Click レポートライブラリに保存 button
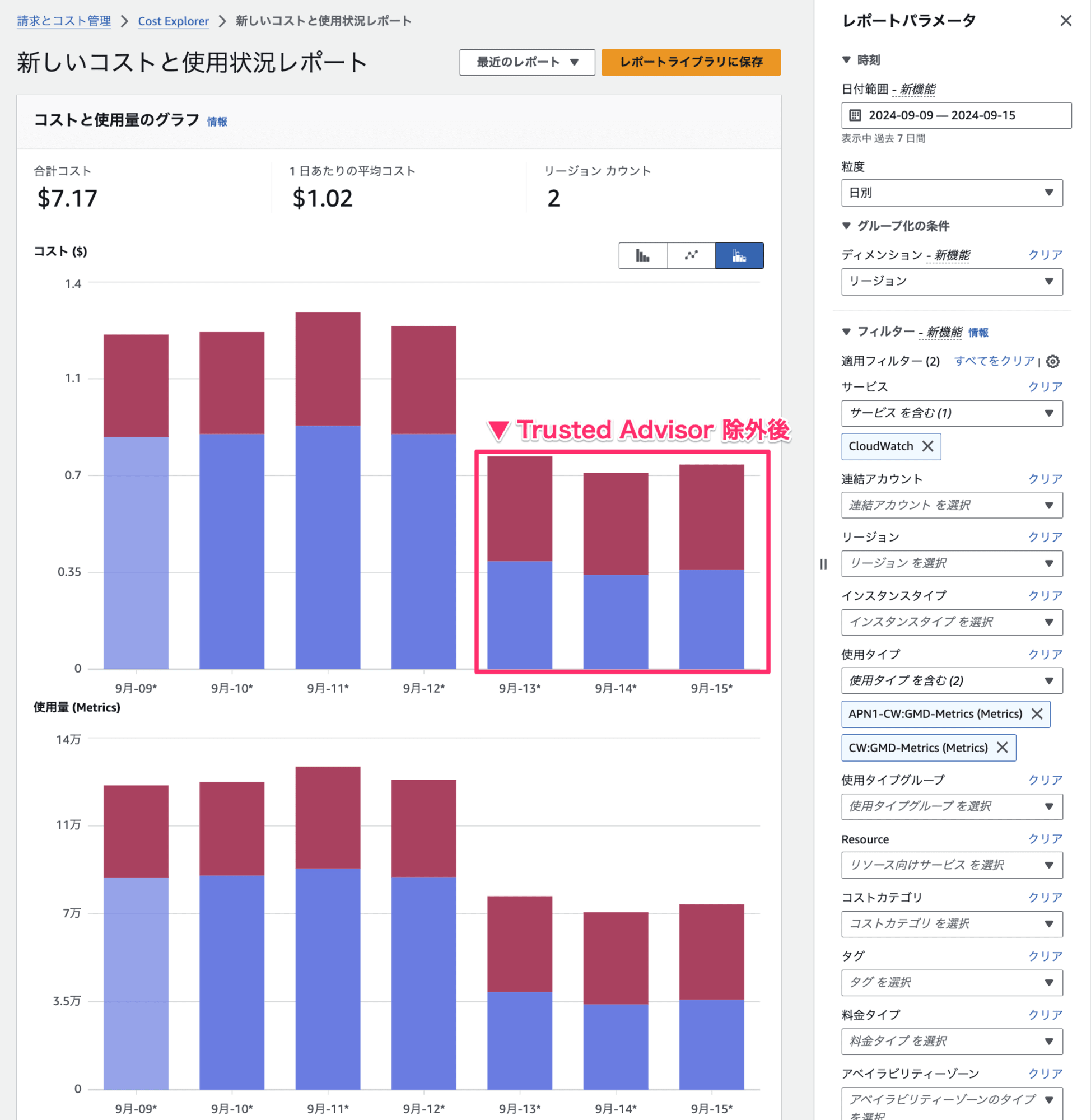 691,62
